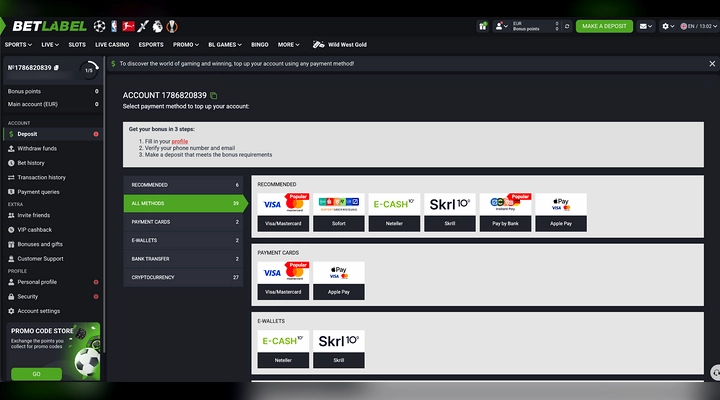Click the Bonus points balance row in the sidebar
The width and height of the screenshot is (720, 400).
52,91
